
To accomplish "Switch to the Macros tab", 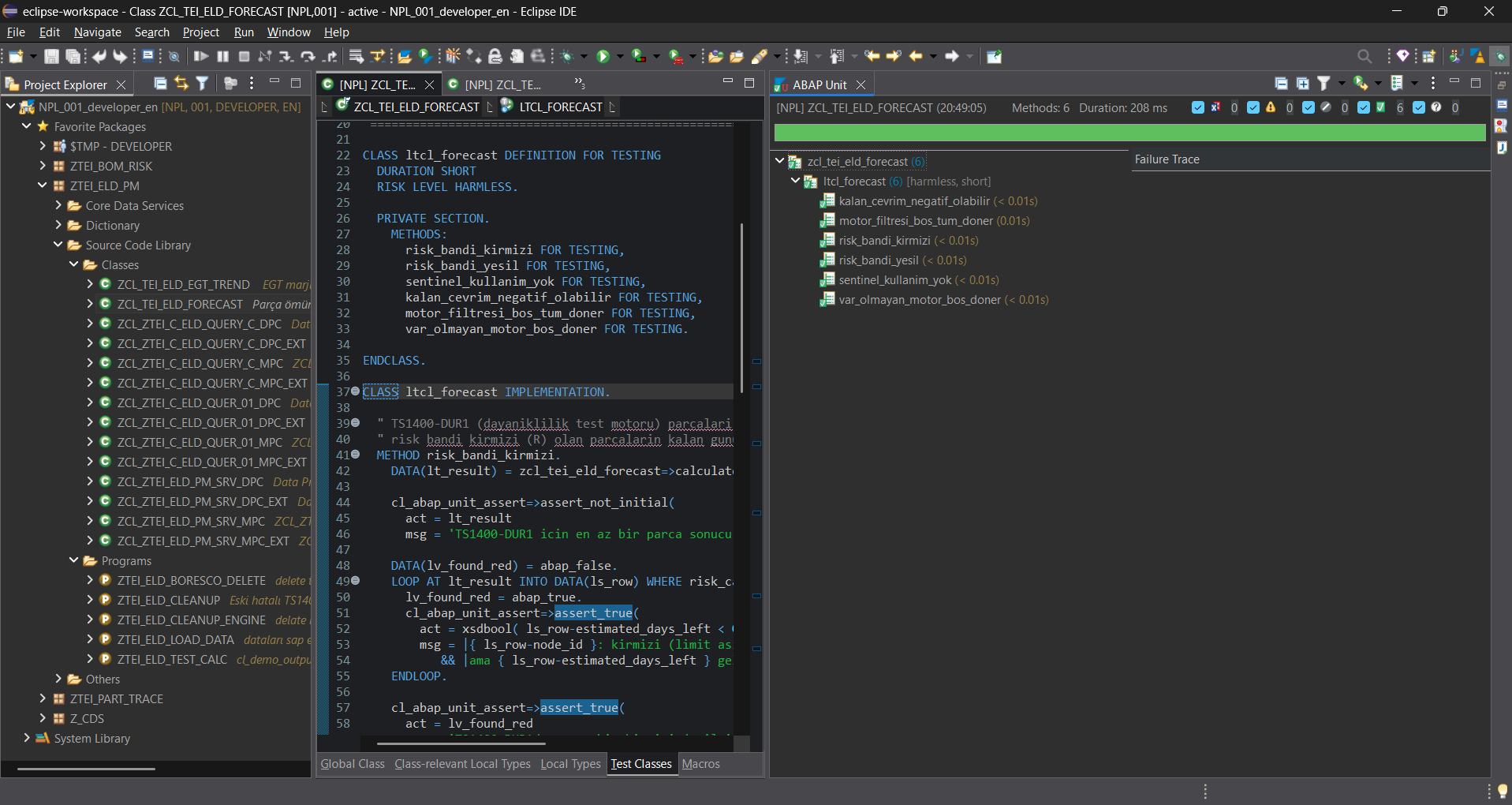I will (x=701, y=764).
